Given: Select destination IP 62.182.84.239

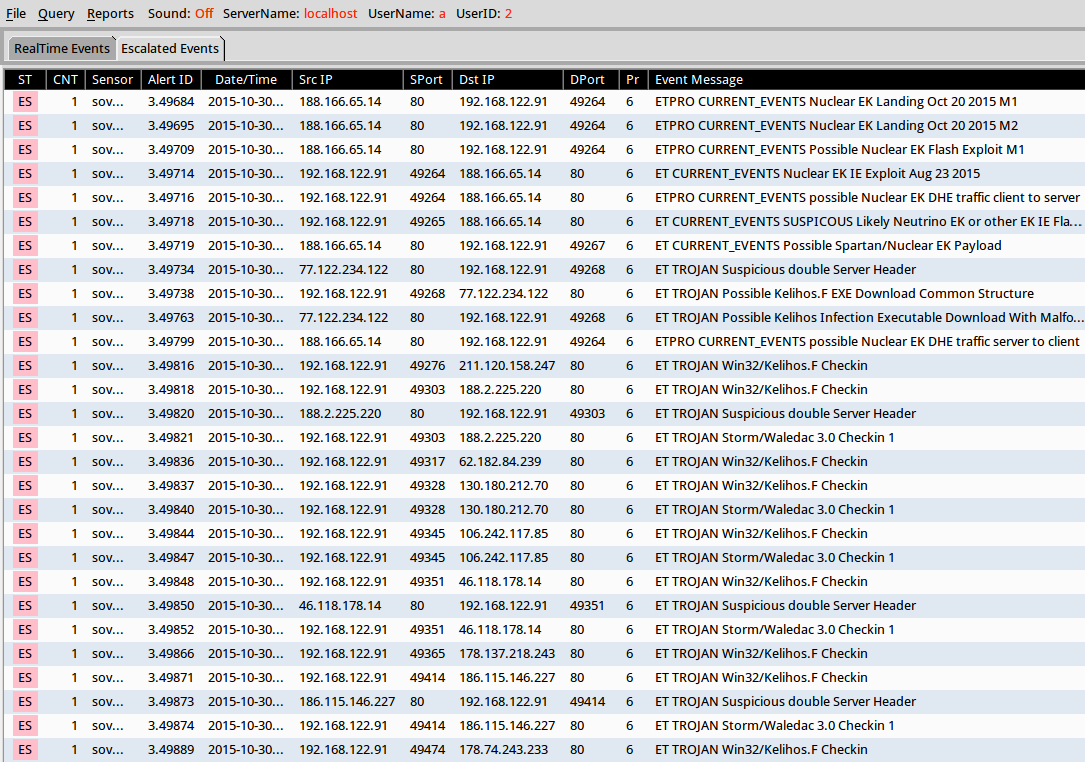Looking at the screenshot, I should click(499, 462).
